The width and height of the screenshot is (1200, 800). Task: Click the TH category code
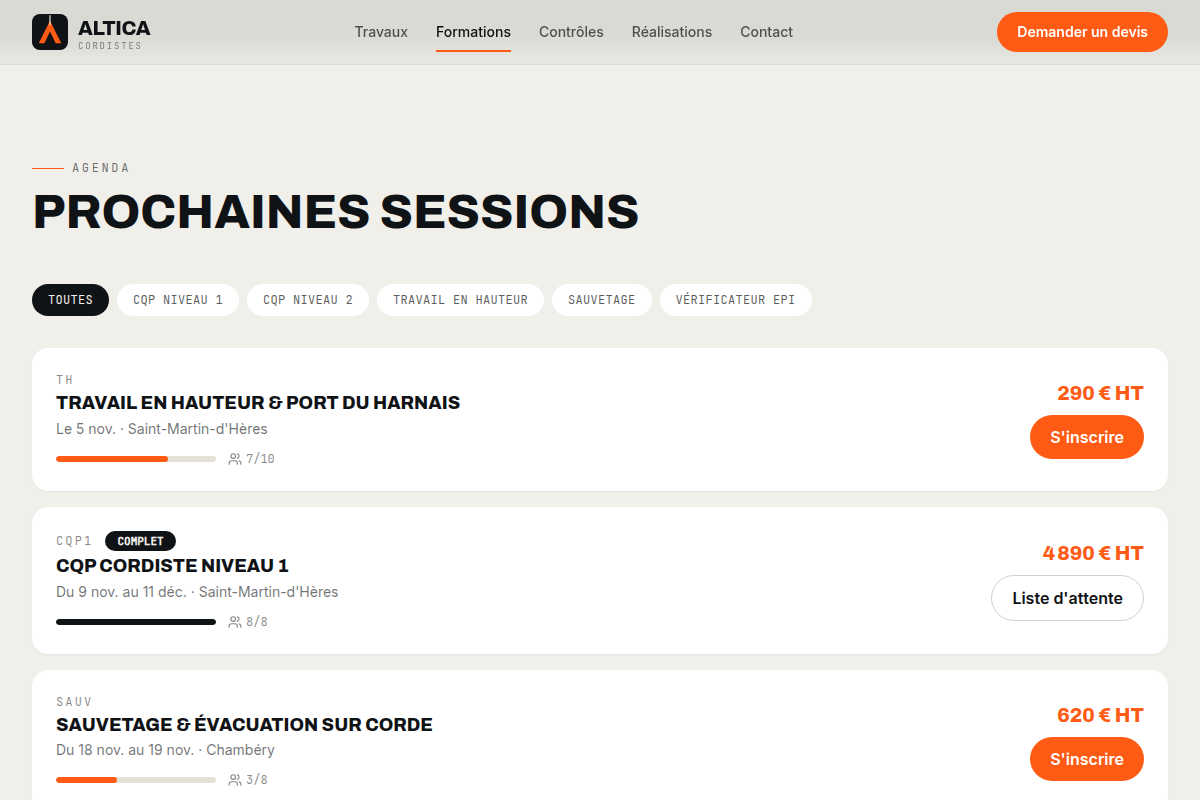click(x=65, y=380)
